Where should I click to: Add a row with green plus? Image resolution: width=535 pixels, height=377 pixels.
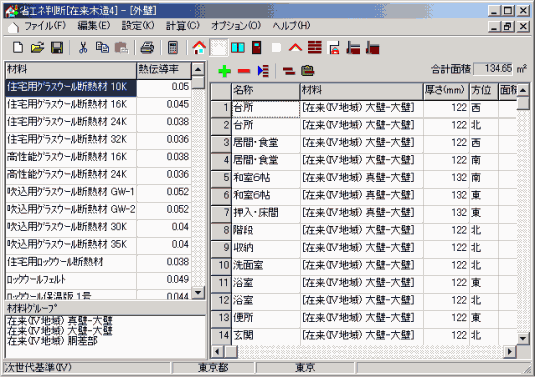pyautogui.click(x=225, y=71)
